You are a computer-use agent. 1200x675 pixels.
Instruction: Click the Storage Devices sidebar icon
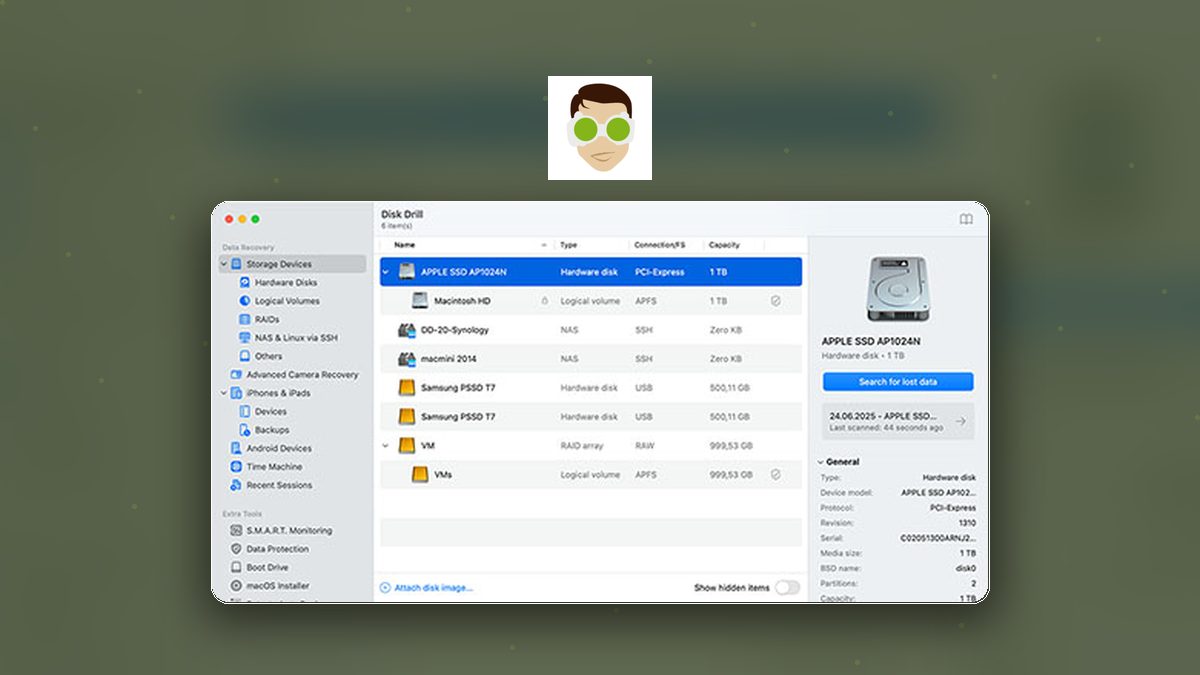pos(236,264)
